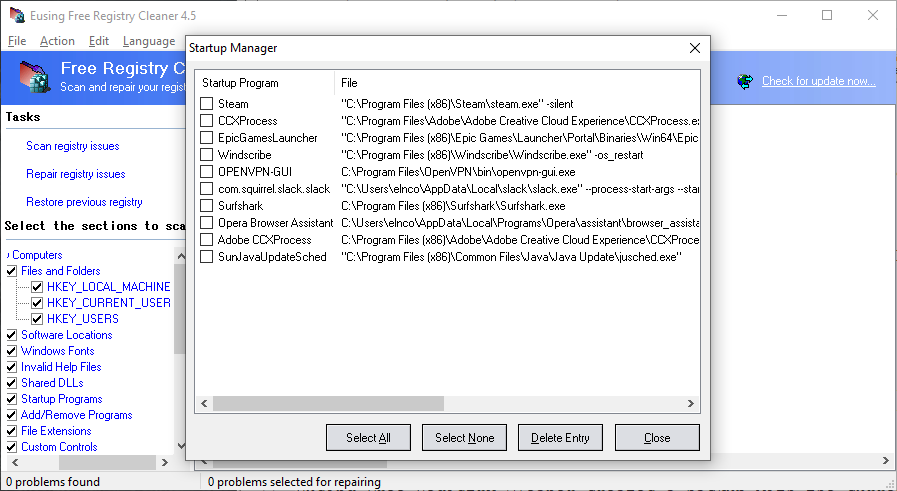Open the Action menu
The height and width of the screenshot is (491, 897).
click(x=57, y=41)
